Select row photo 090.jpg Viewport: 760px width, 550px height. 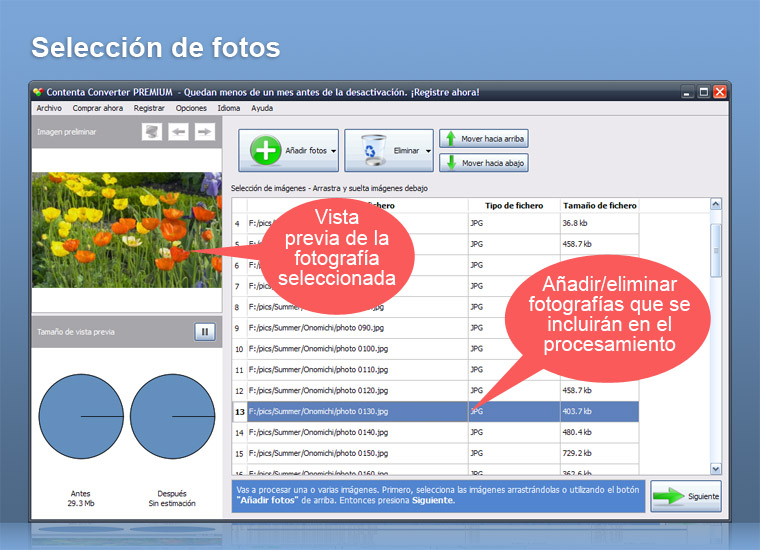pos(435,328)
